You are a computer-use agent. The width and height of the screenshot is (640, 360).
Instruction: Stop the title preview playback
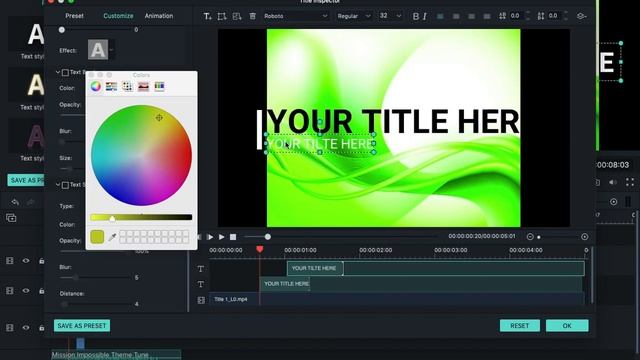pos(233,237)
